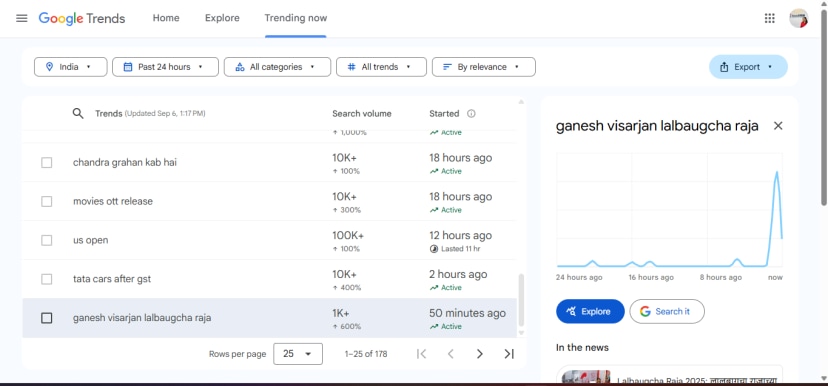Click the Search volume column header

click(x=362, y=114)
